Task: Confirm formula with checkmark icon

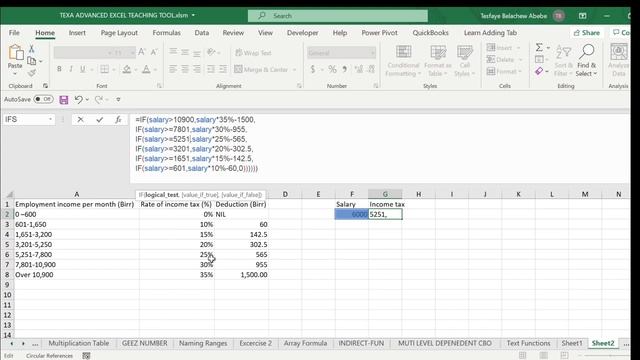Action: click(99, 120)
